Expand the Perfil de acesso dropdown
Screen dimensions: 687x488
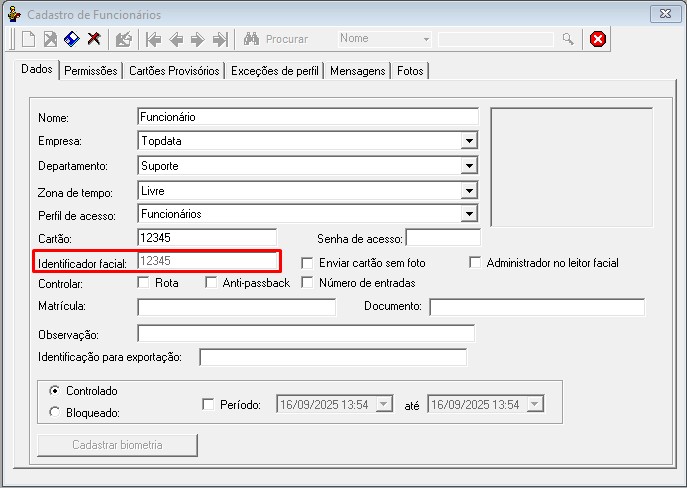click(469, 214)
